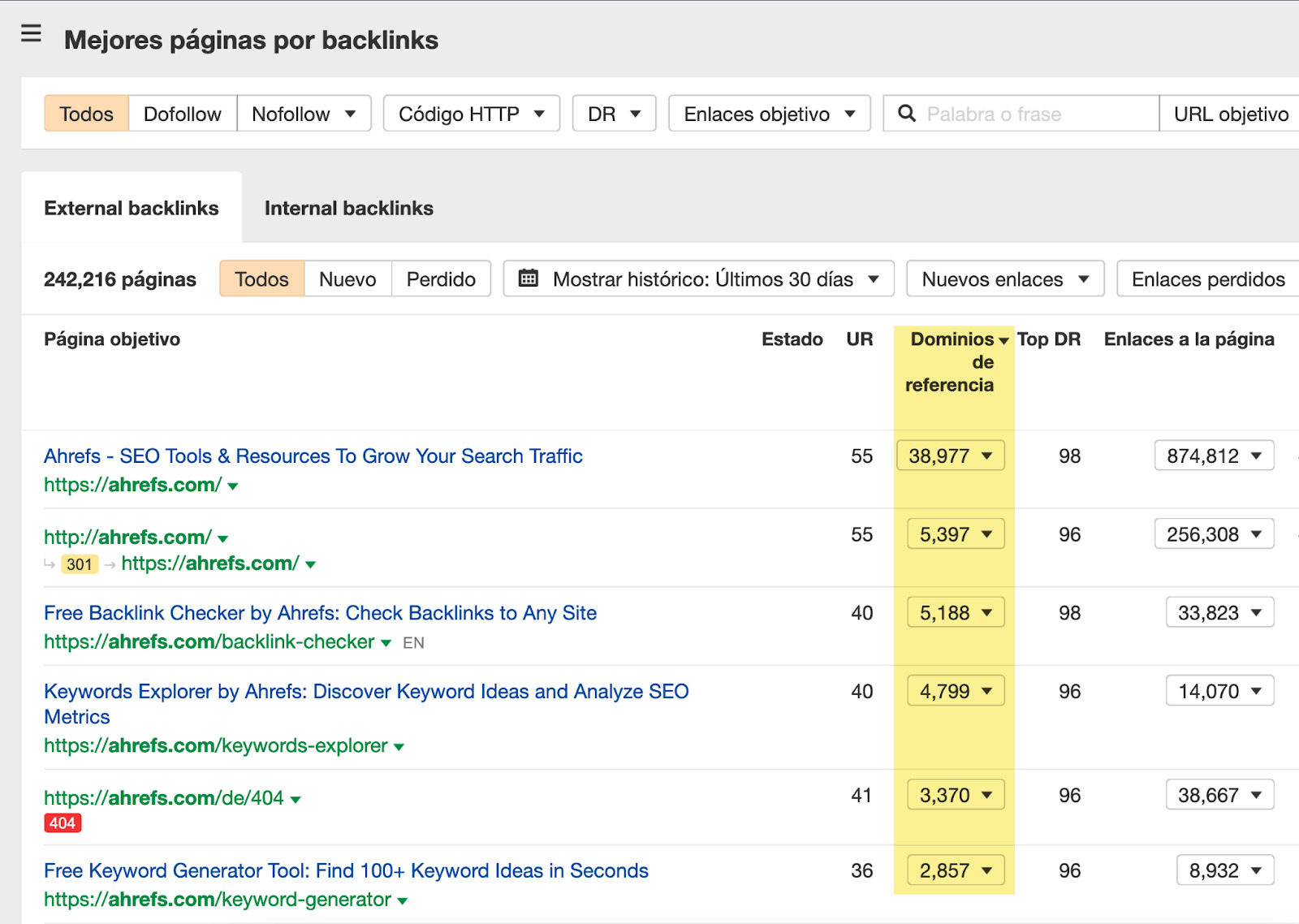The image size is (1299, 924).
Task: Select the Perdido filter option
Action: tap(441, 279)
